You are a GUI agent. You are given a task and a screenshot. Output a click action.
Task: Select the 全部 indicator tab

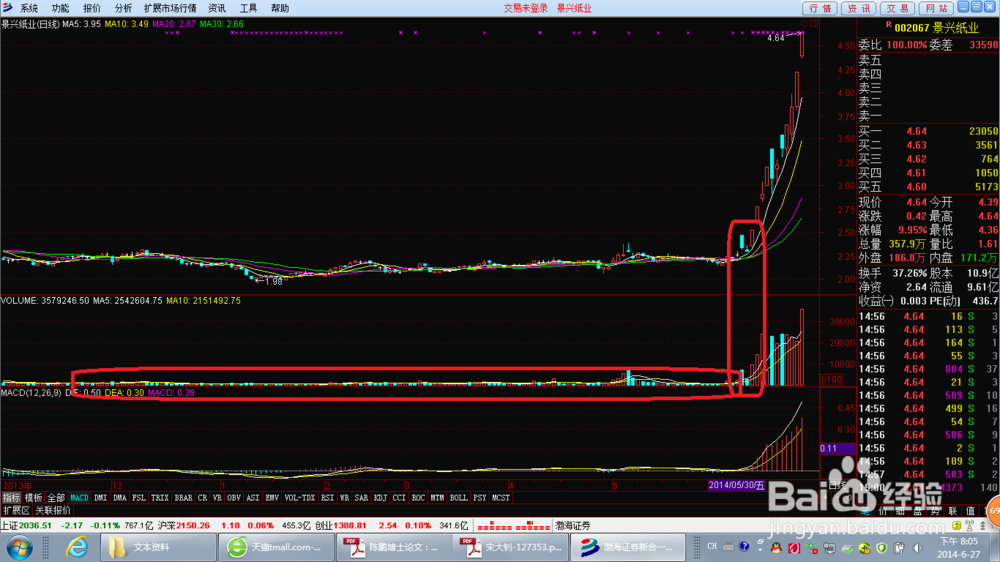coord(55,498)
